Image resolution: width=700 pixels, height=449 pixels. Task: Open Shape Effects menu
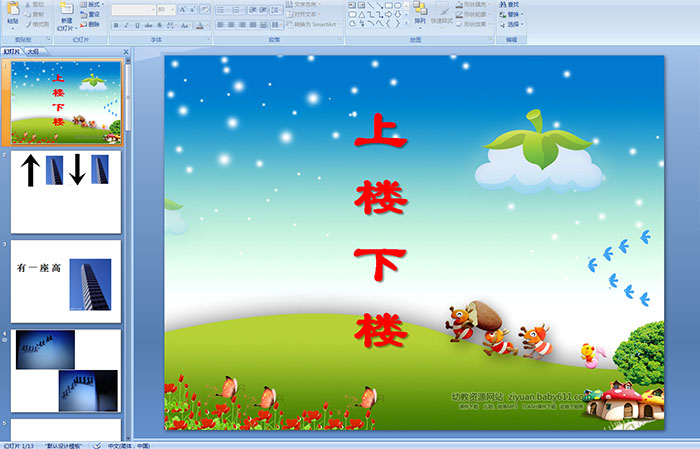tap(472, 24)
